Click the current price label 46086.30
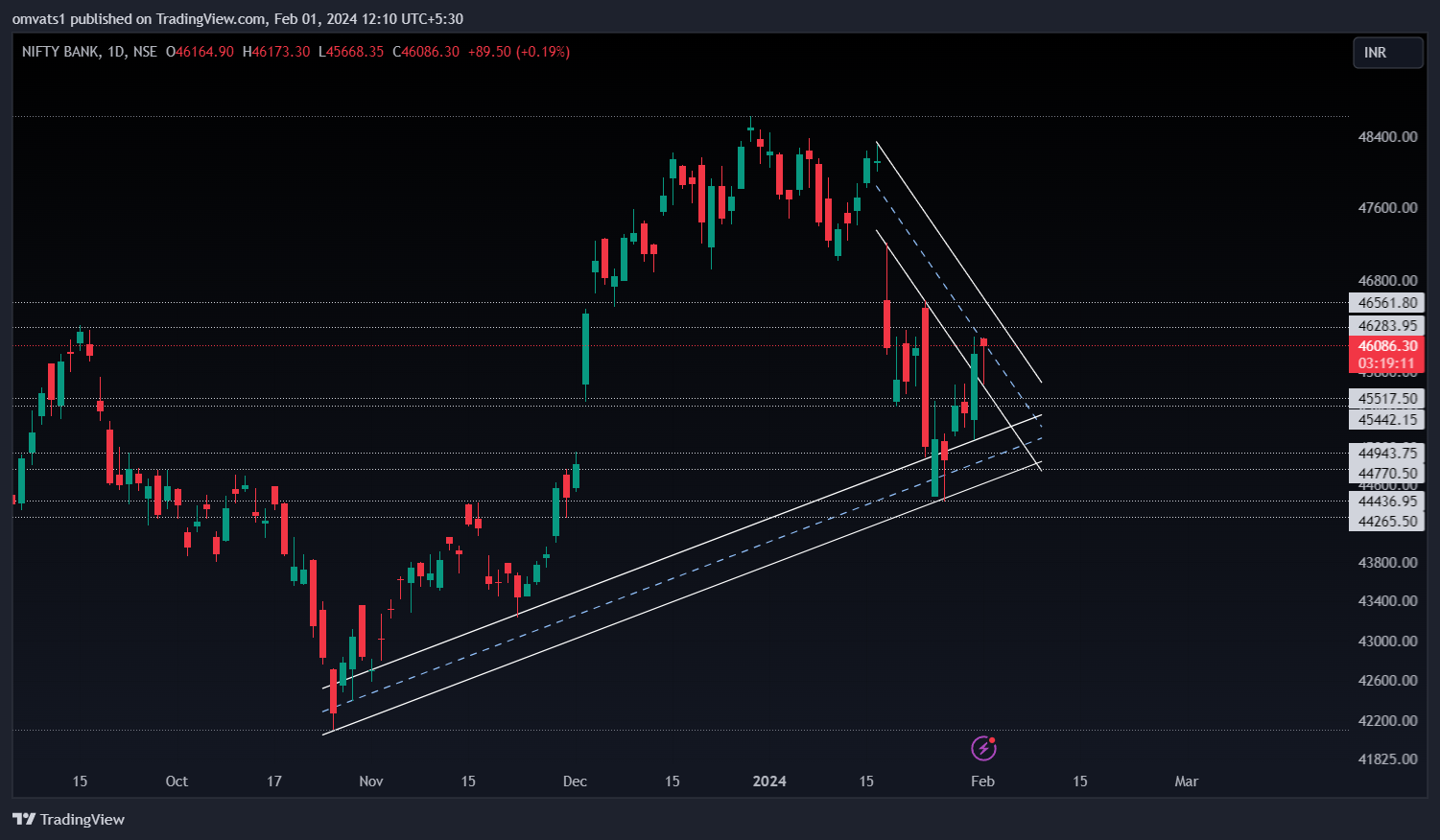 coord(1387,346)
